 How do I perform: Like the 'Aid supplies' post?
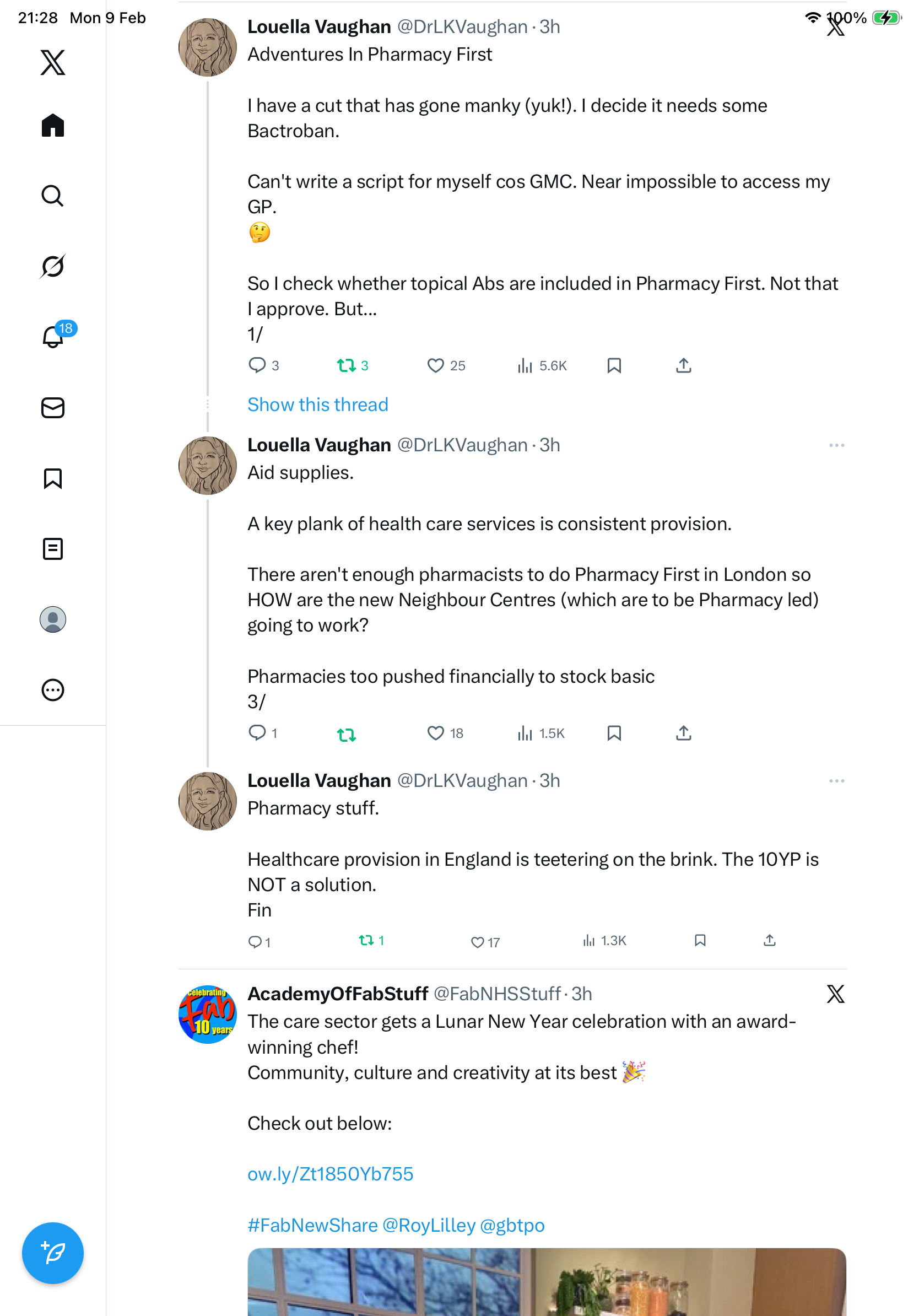[435, 733]
